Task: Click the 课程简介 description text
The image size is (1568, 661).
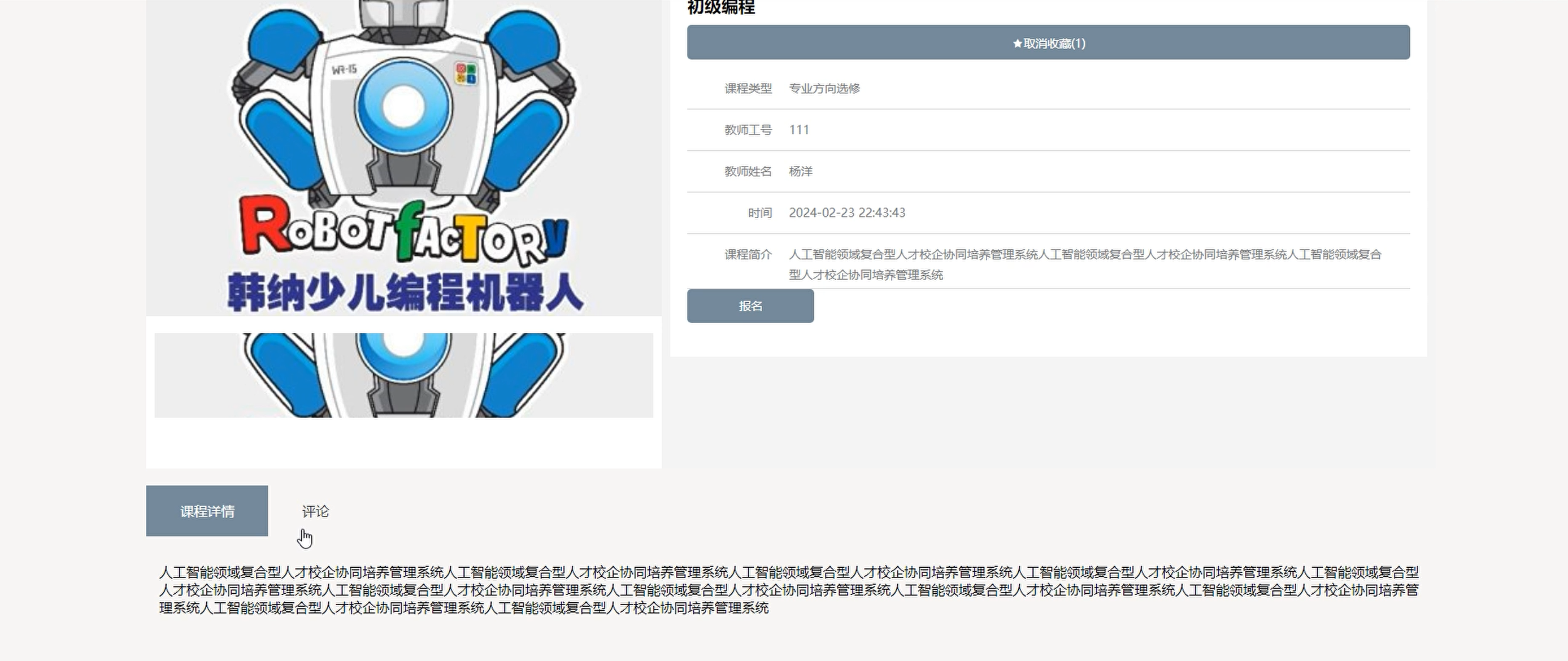Action: click(x=1085, y=264)
